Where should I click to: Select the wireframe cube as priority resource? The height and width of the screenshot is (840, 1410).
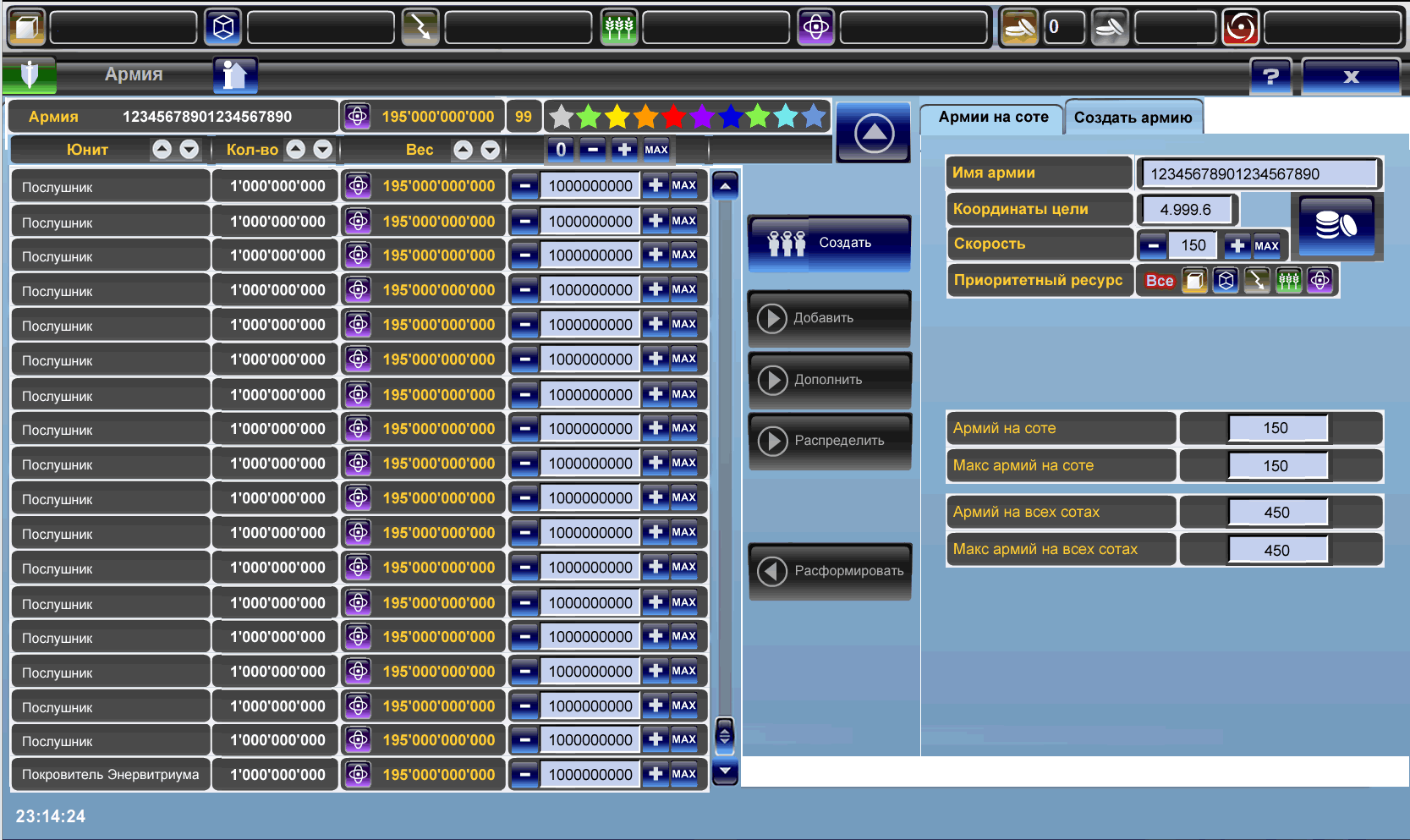coord(1226,281)
